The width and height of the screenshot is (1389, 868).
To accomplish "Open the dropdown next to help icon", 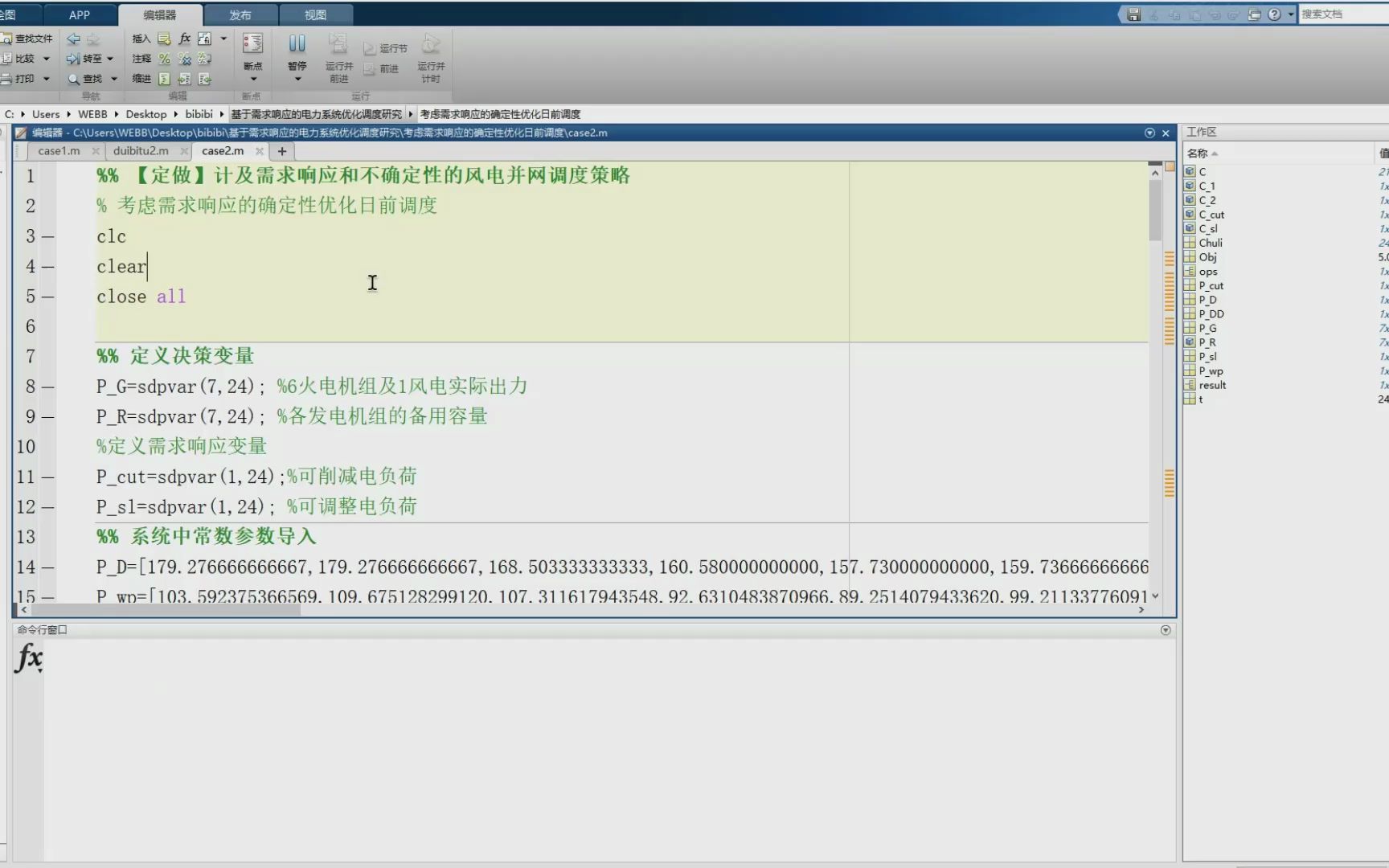I will tap(1291, 14).
